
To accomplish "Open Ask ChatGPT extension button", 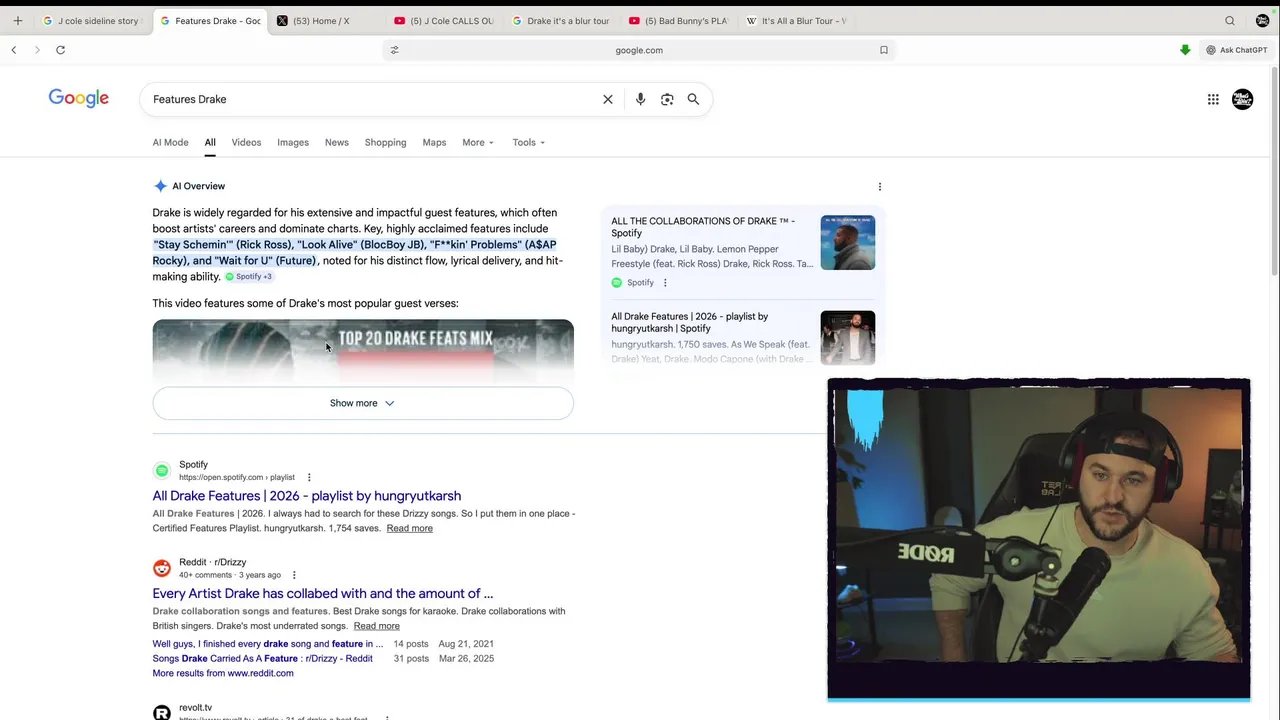I will point(1237,50).
